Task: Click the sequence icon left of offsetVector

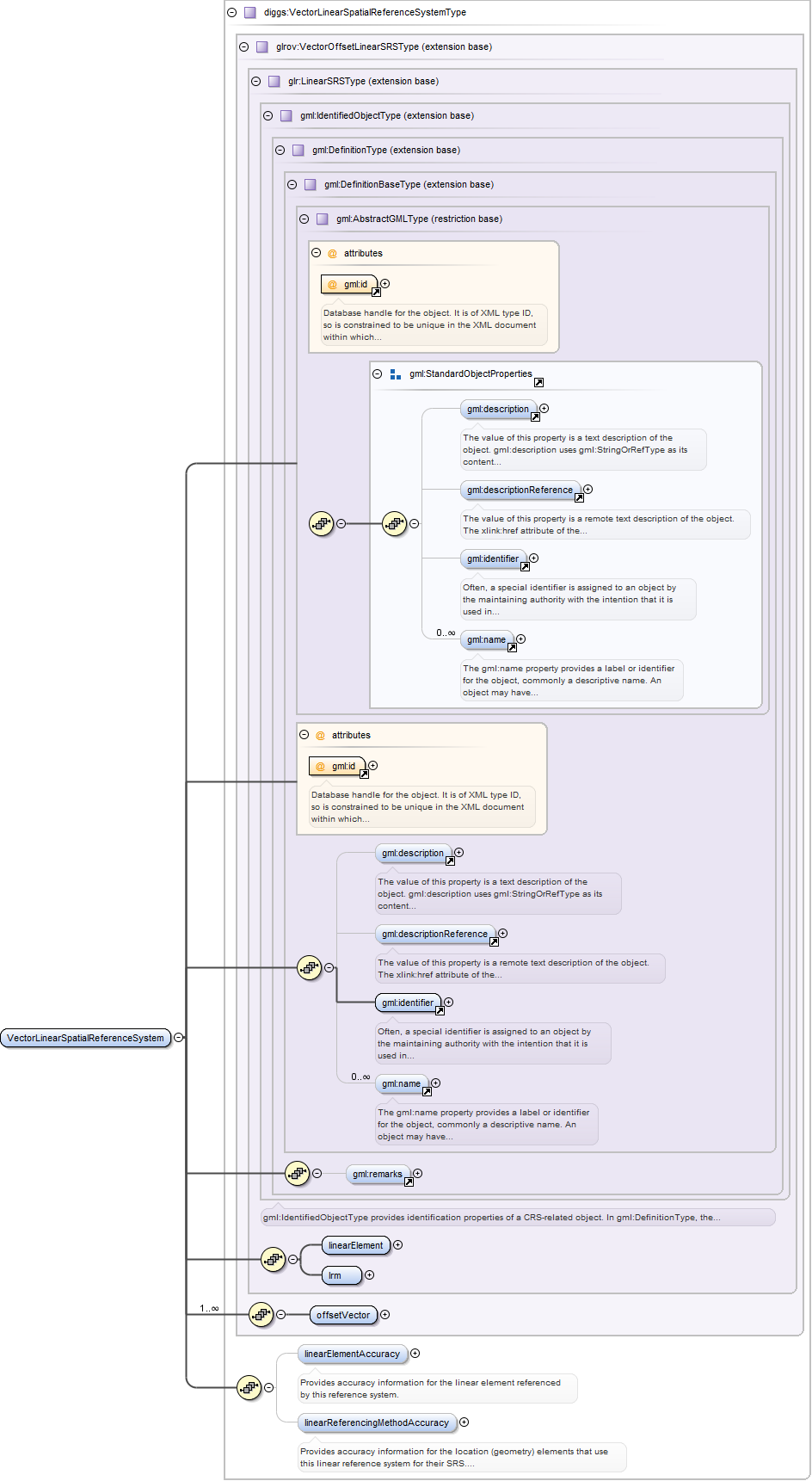Action: 261,1315
